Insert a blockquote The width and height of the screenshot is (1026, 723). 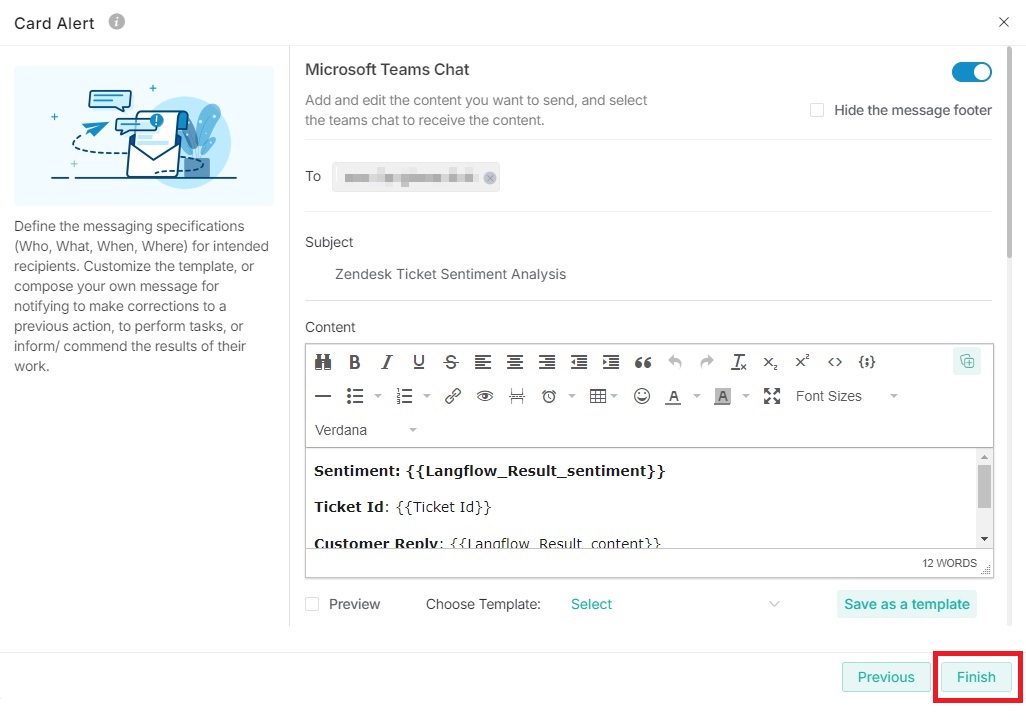(643, 362)
